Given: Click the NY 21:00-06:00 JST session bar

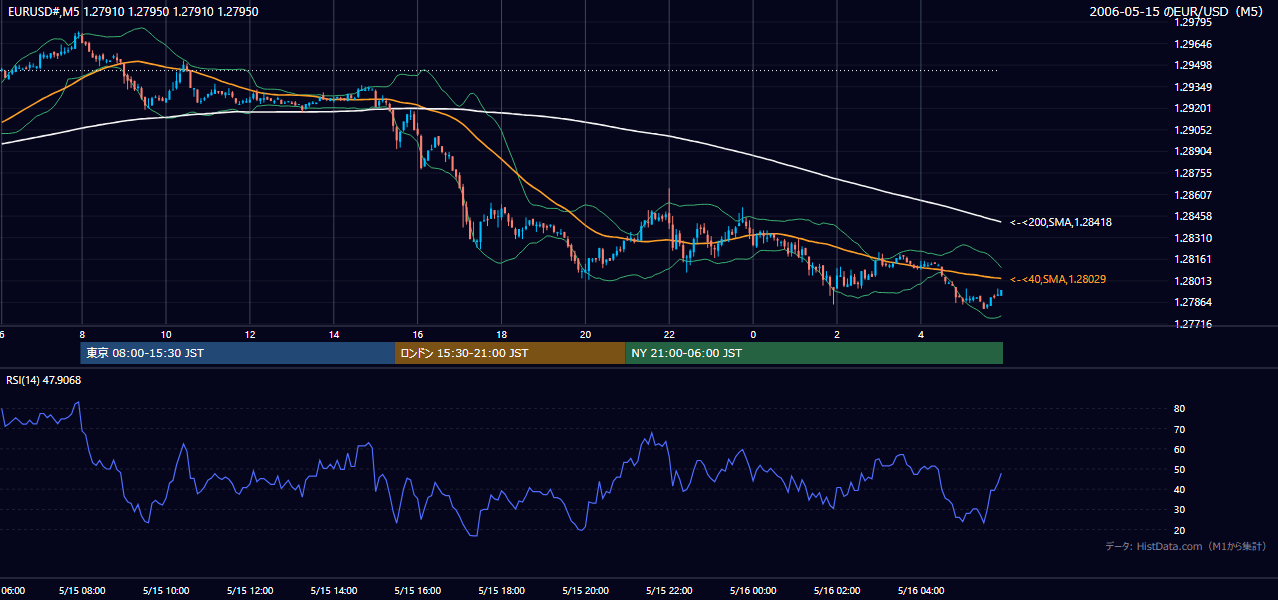Looking at the screenshot, I should pos(814,353).
